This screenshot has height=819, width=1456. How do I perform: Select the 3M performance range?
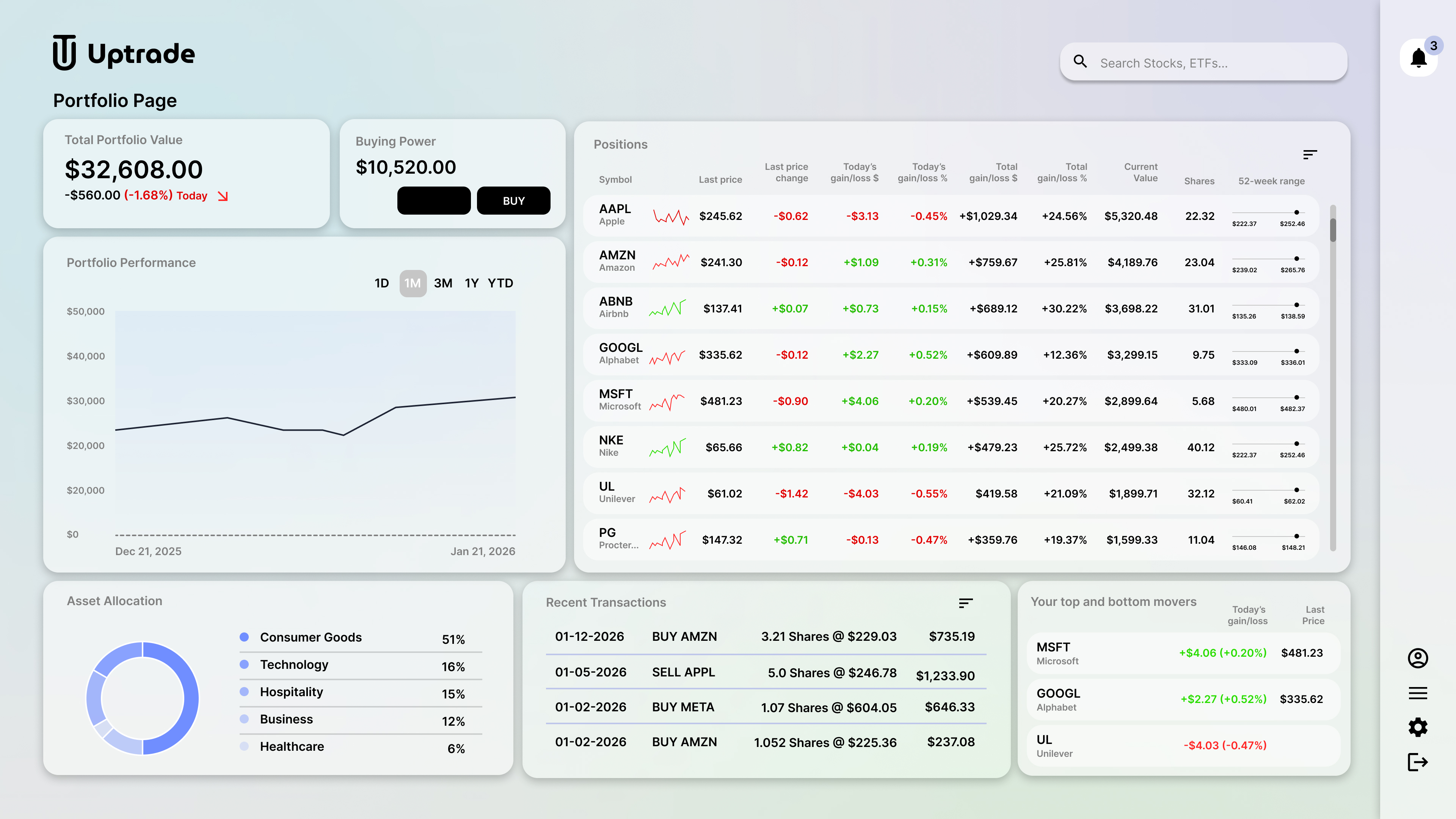443,283
